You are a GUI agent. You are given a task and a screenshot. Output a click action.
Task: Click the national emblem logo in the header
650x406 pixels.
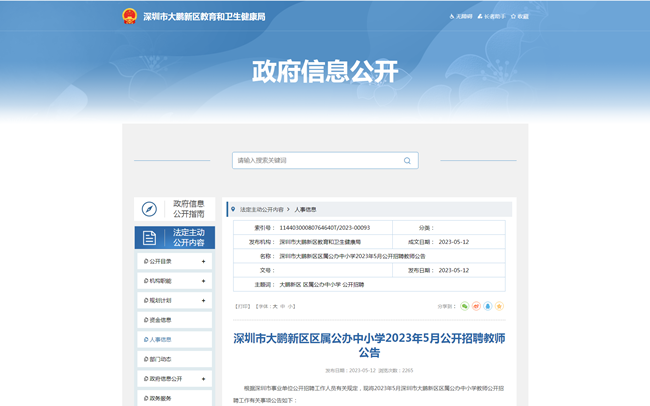129,16
